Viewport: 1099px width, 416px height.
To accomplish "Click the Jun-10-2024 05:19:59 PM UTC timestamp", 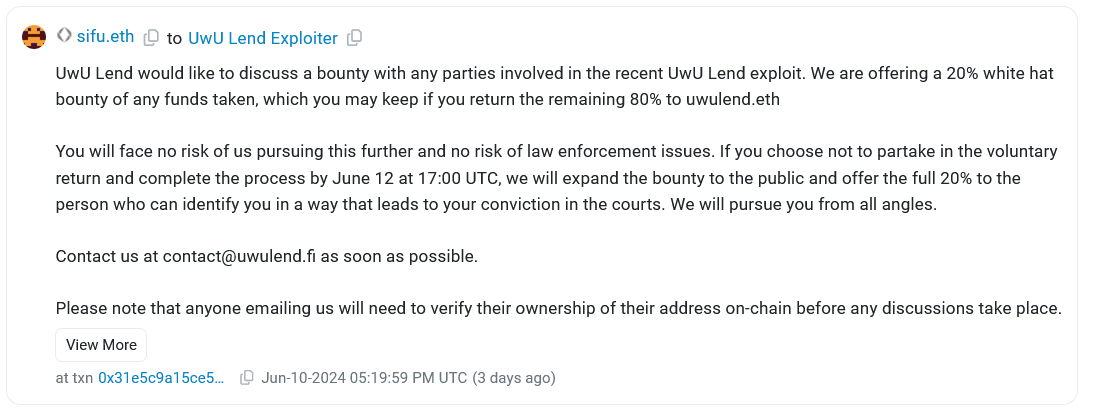I will point(364,378).
